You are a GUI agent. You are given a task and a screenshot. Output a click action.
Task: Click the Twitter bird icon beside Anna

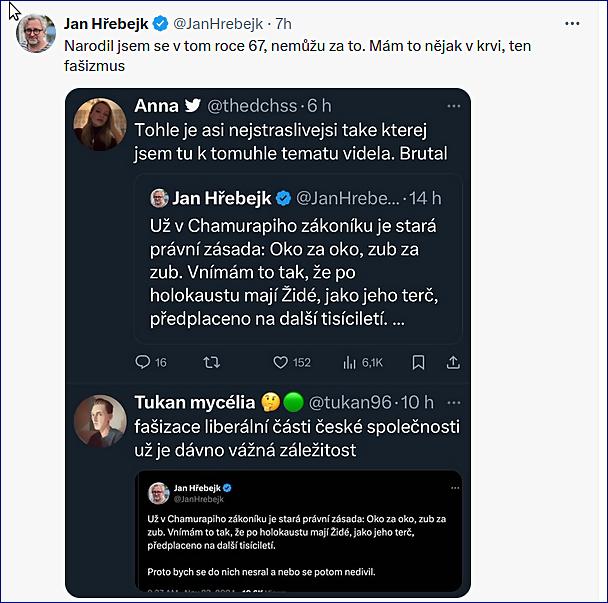(x=194, y=106)
